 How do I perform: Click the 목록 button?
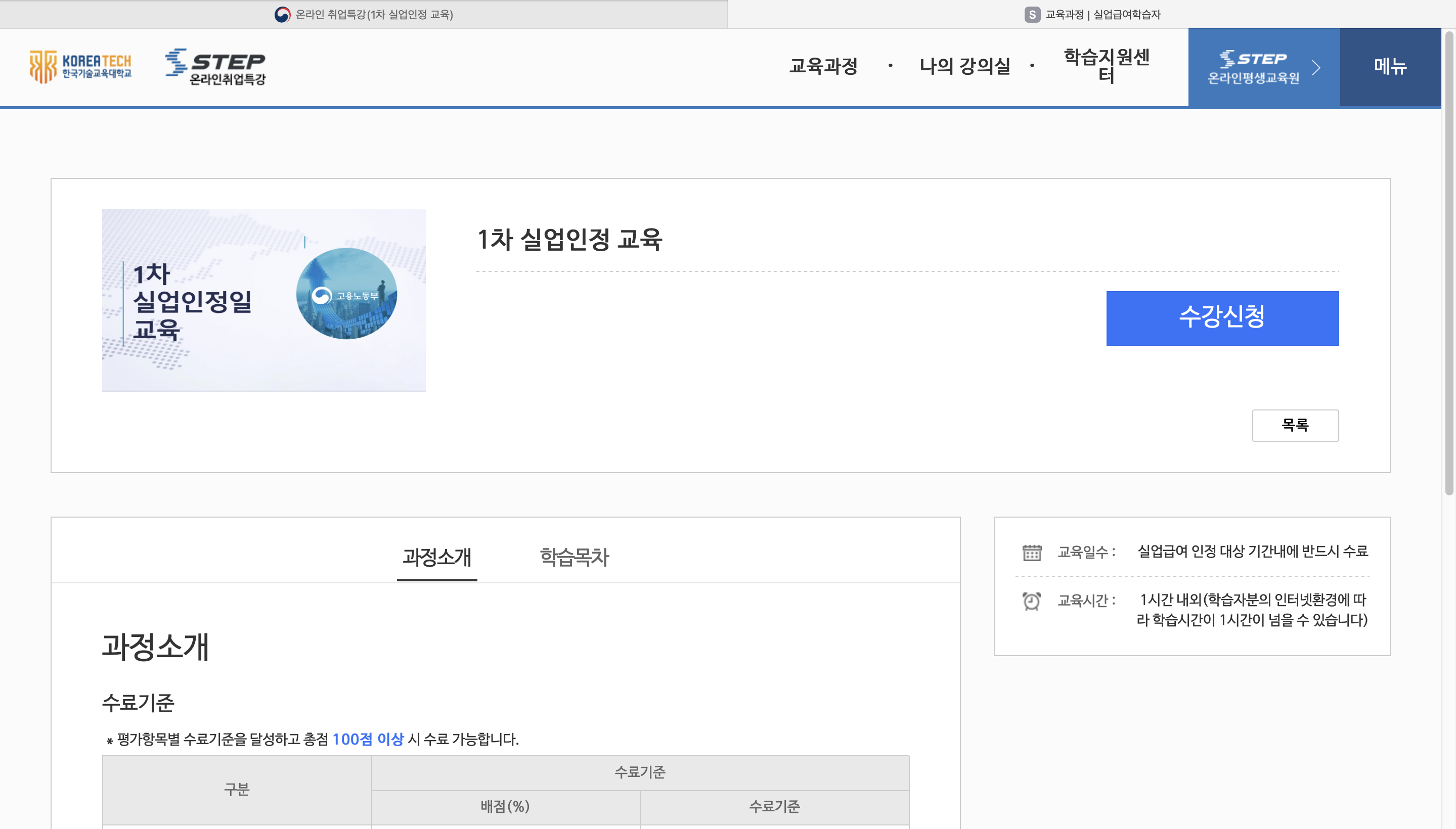(1295, 425)
